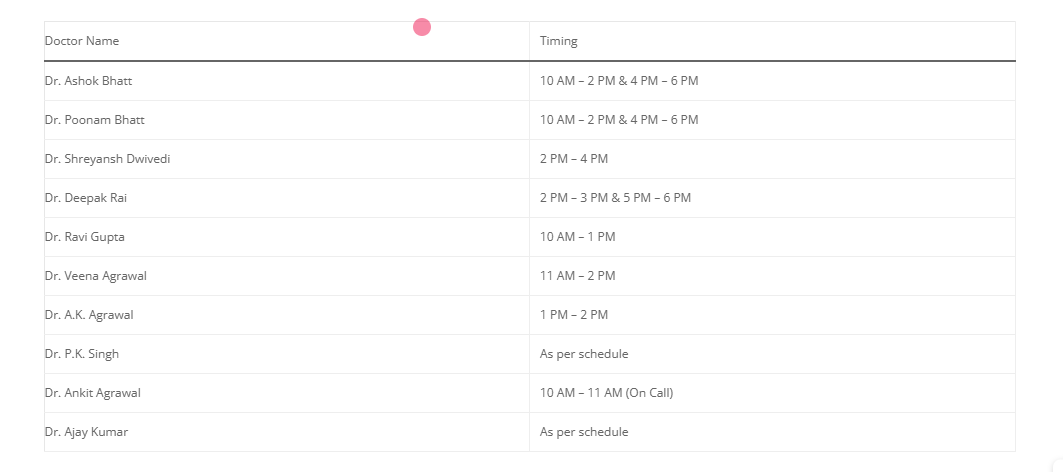Select the Dr. A.K. Agrawal name
The image size is (1063, 472).
[88, 314]
